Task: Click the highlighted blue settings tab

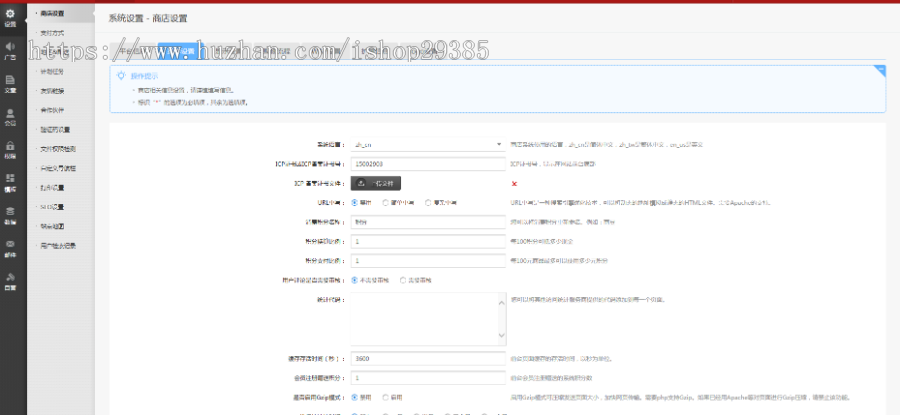Action: (x=181, y=51)
